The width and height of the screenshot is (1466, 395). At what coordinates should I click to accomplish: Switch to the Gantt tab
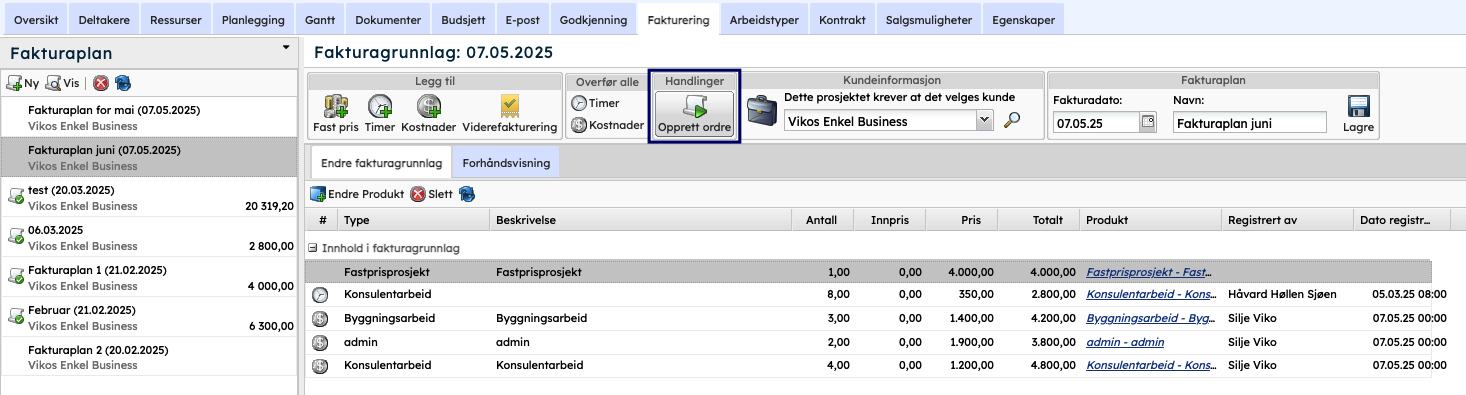click(x=320, y=19)
